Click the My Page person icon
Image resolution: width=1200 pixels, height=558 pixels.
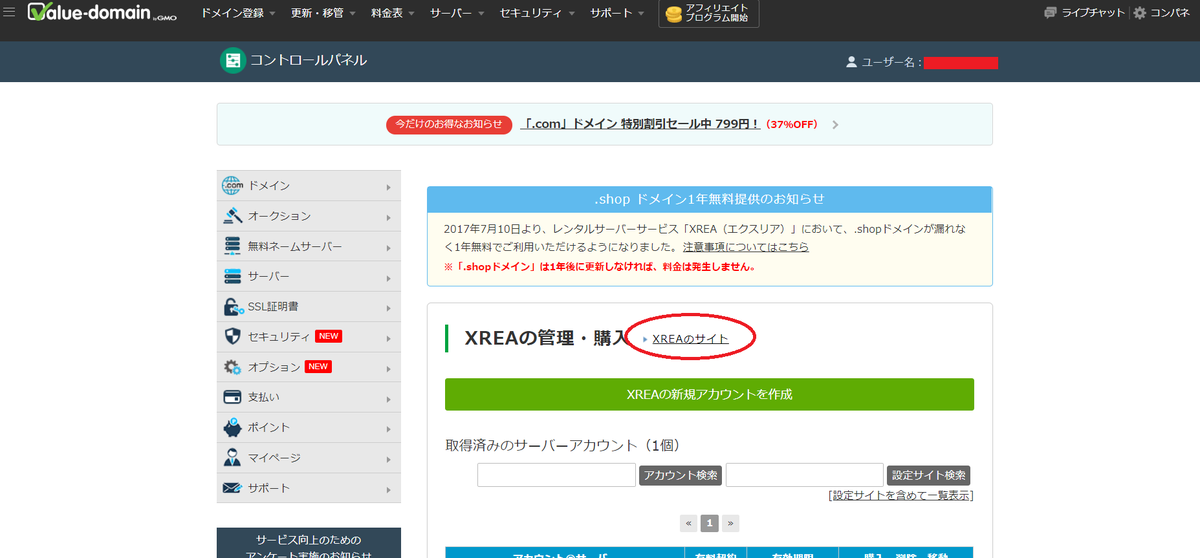232,457
